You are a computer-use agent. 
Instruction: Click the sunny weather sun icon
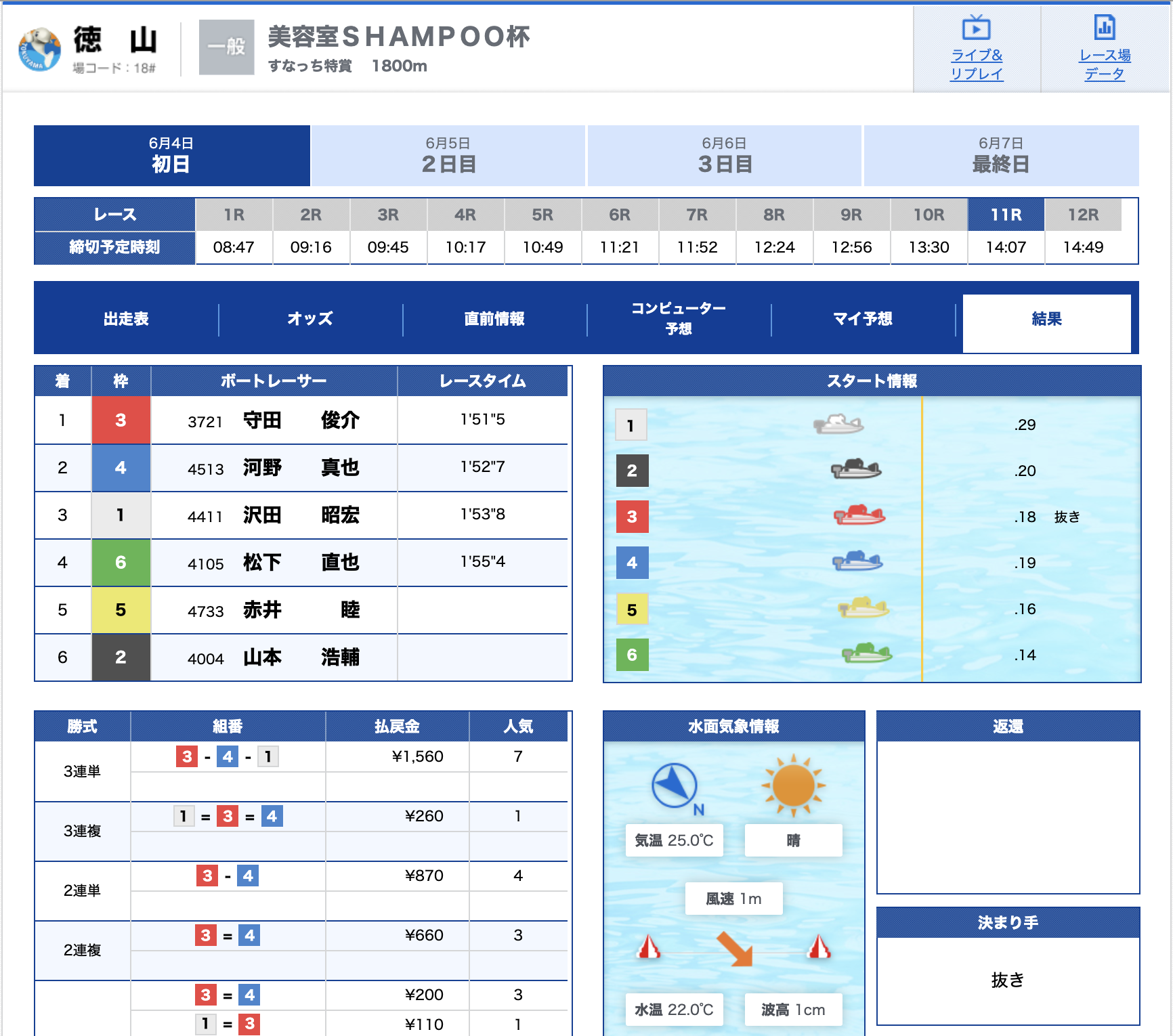tap(793, 786)
